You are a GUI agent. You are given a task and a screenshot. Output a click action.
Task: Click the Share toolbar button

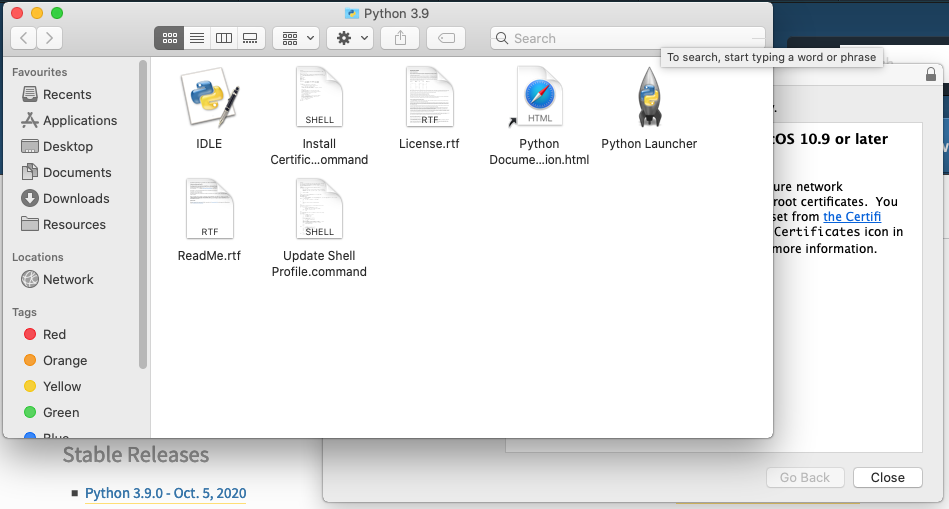tap(400, 38)
